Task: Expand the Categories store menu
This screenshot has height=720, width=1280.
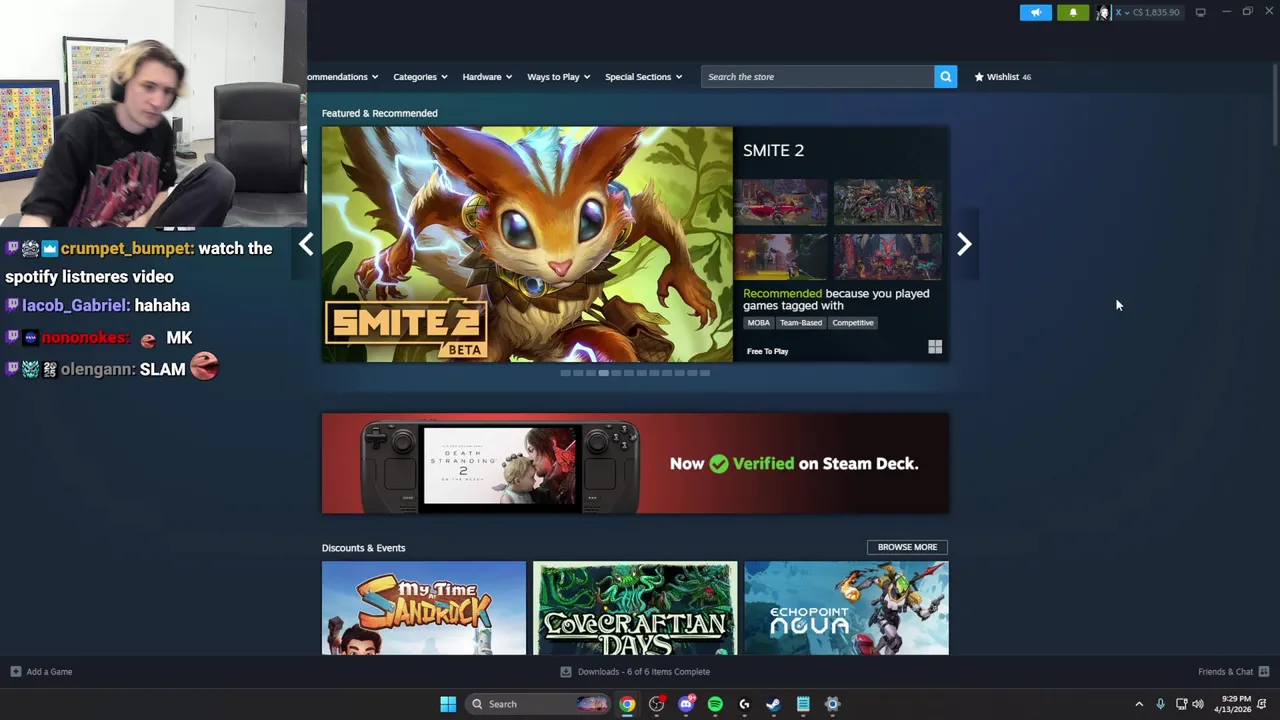Action: [420, 77]
